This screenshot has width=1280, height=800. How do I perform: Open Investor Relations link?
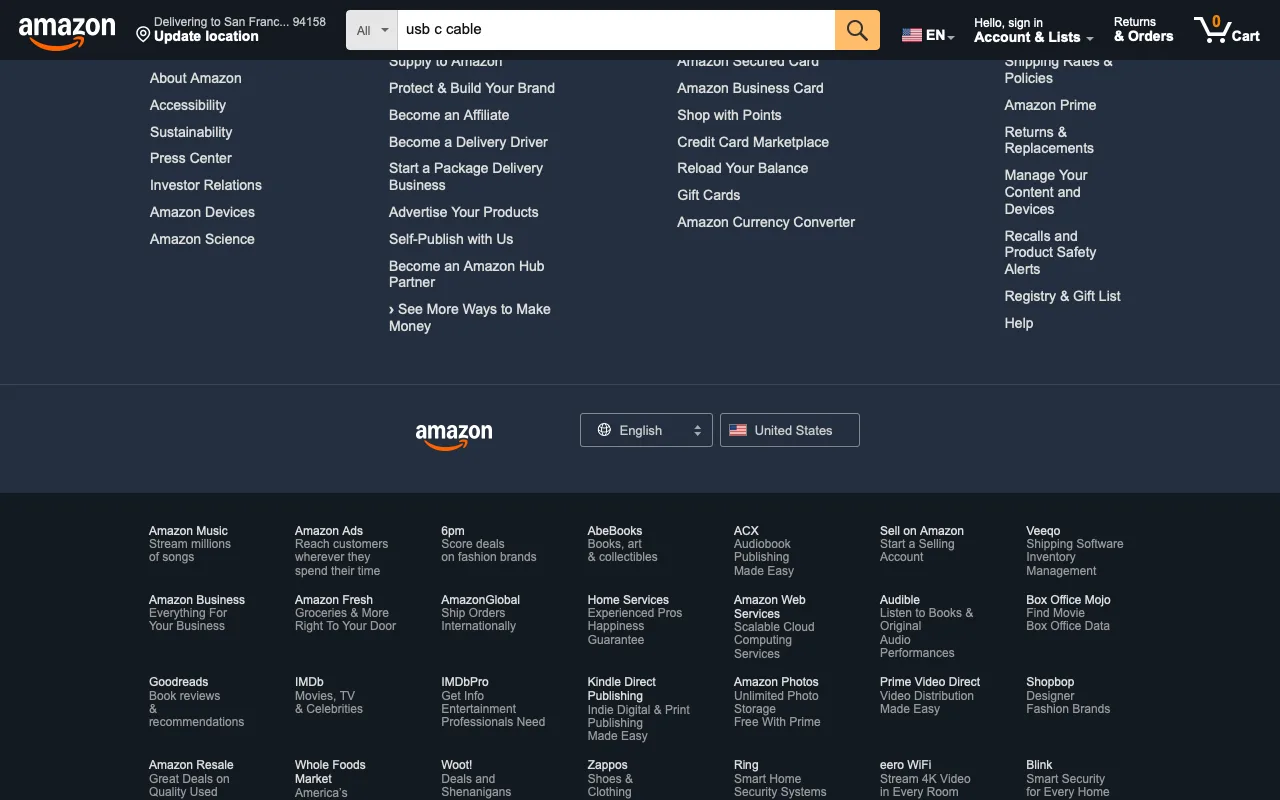206,185
